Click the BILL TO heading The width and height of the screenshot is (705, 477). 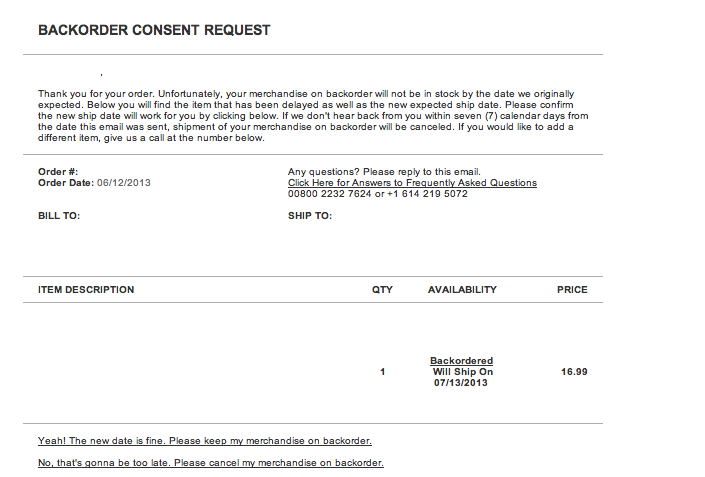[x=59, y=216]
